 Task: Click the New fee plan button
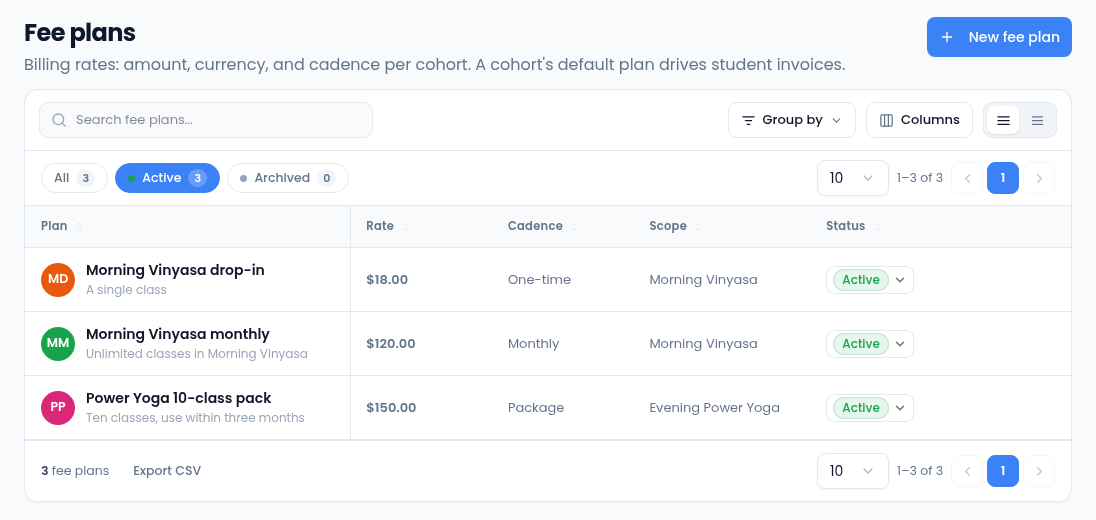(999, 37)
